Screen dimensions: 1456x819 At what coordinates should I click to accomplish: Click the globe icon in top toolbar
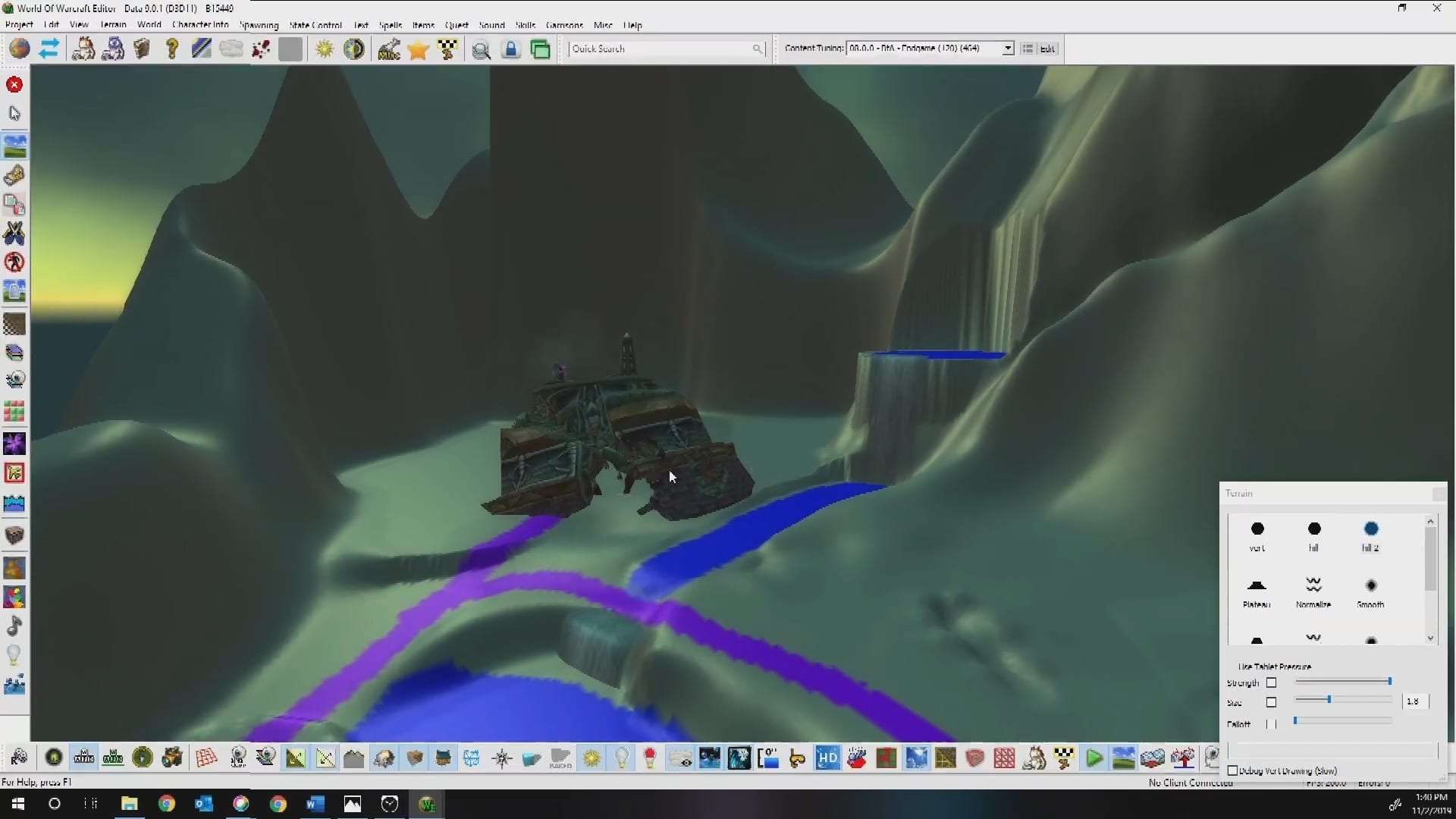(x=20, y=49)
